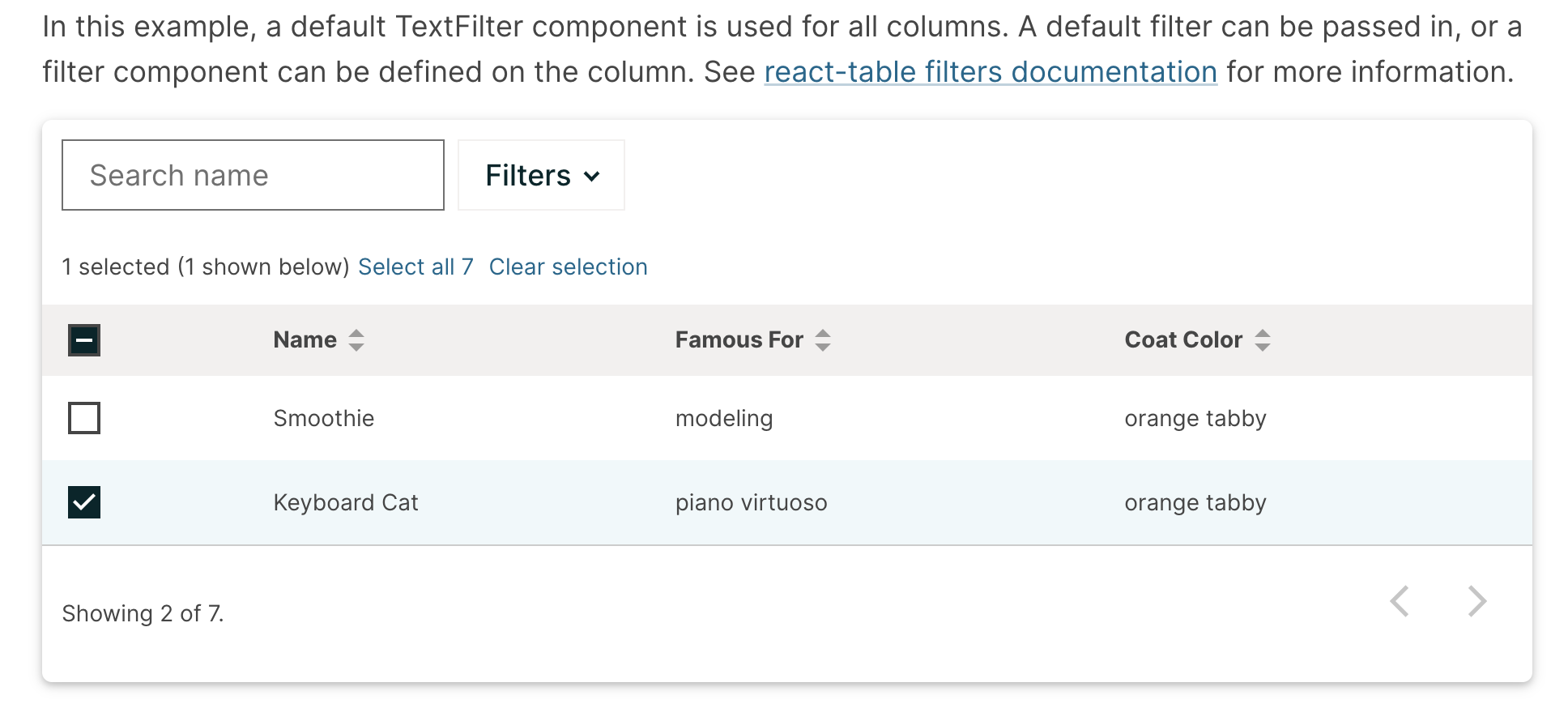Sort the Coat Color column ascending

[x=1264, y=335]
